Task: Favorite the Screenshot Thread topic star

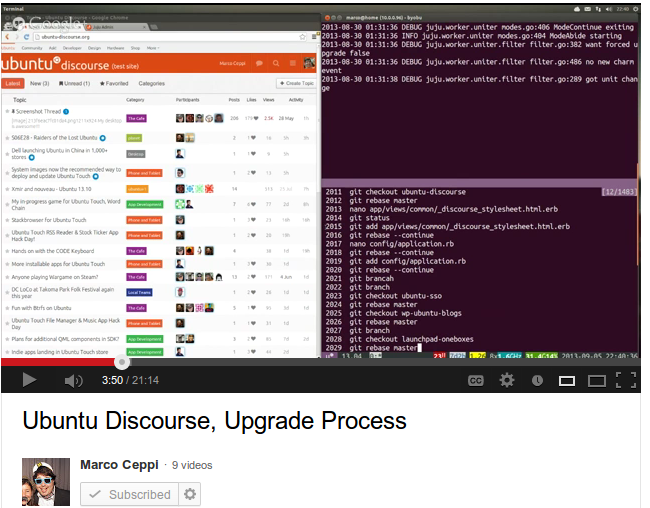Action: pyautogui.click(x=7, y=111)
